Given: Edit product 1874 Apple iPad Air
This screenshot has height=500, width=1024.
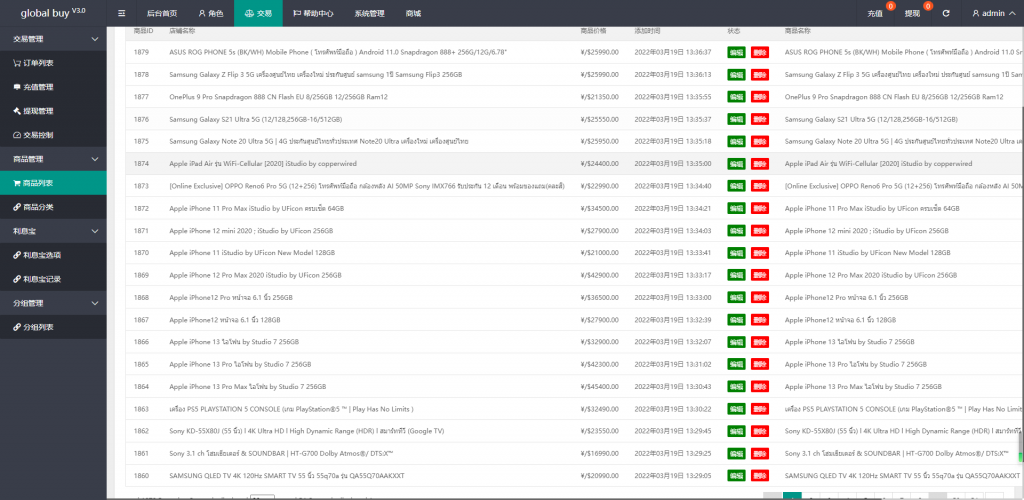Looking at the screenshot, I should pos(736,163).
